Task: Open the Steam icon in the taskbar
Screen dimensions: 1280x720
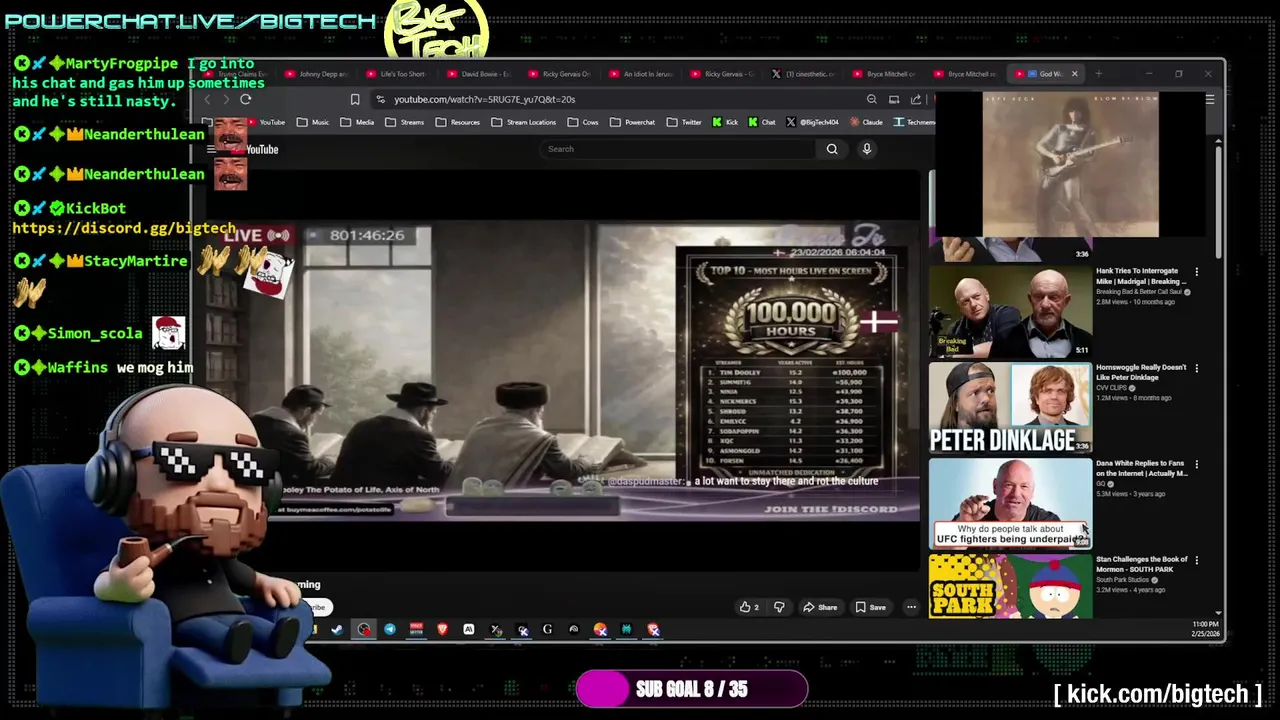Action: [x=337, y=629]
